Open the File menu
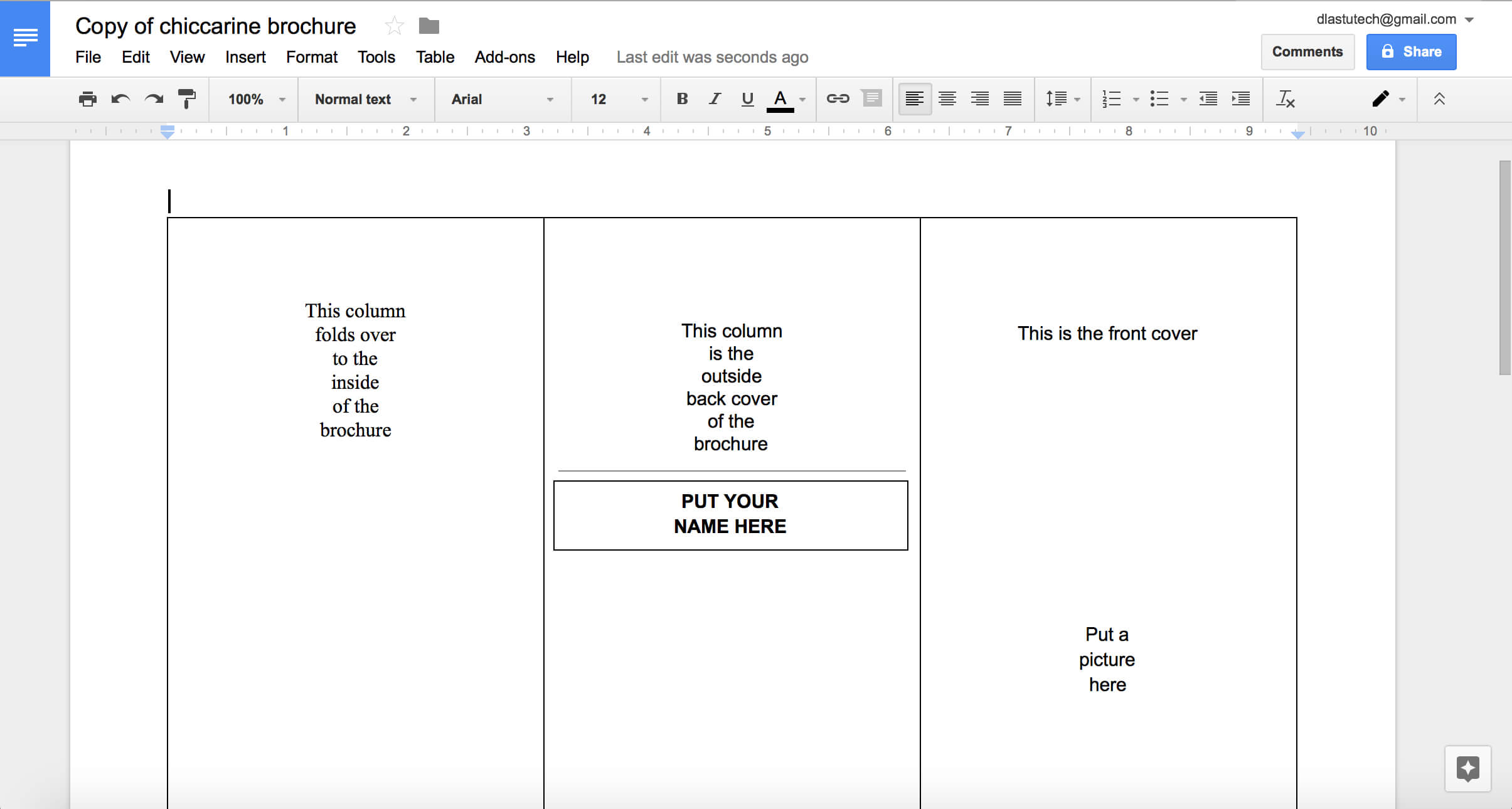 coord(87,57)
